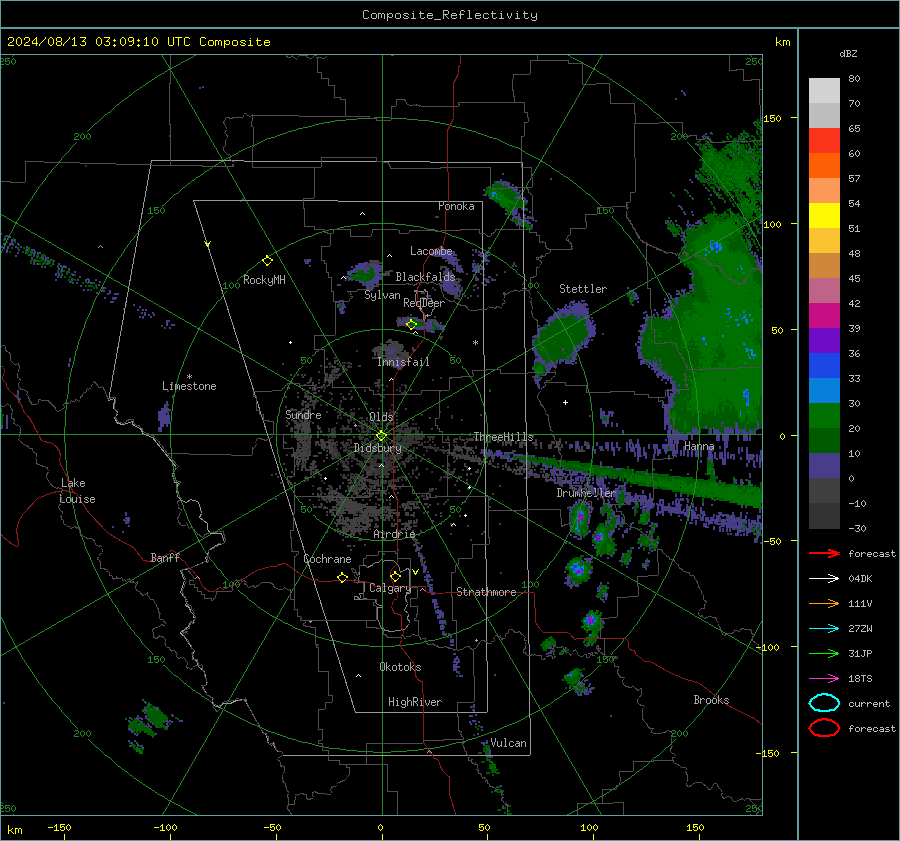Click the "current" legend label
Screen dimensions: 900x841
(x=869, y=703)
